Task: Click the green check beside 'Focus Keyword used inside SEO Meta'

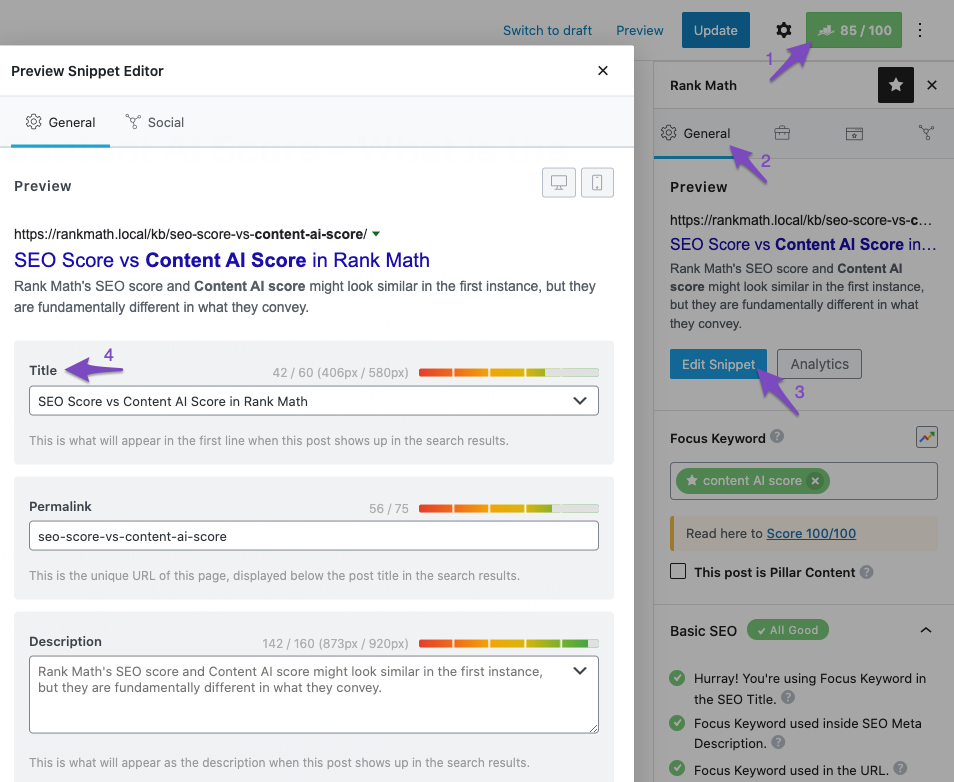Action: [677, 722]
